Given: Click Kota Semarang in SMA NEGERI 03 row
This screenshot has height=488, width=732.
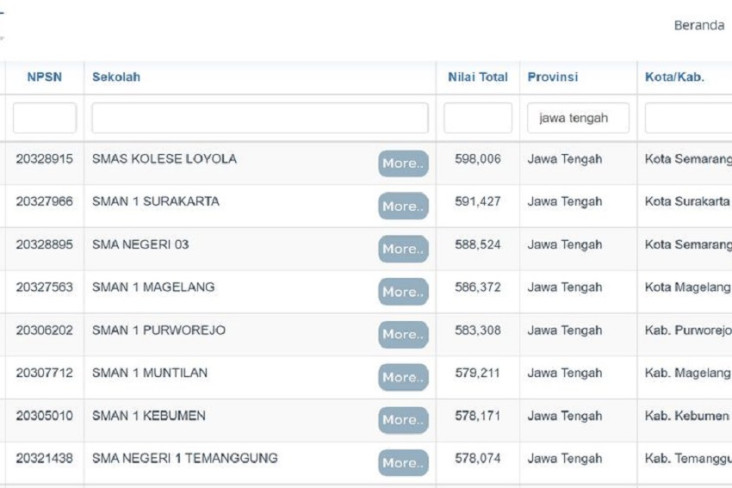Looking at the screenshot, I should 688,244.
